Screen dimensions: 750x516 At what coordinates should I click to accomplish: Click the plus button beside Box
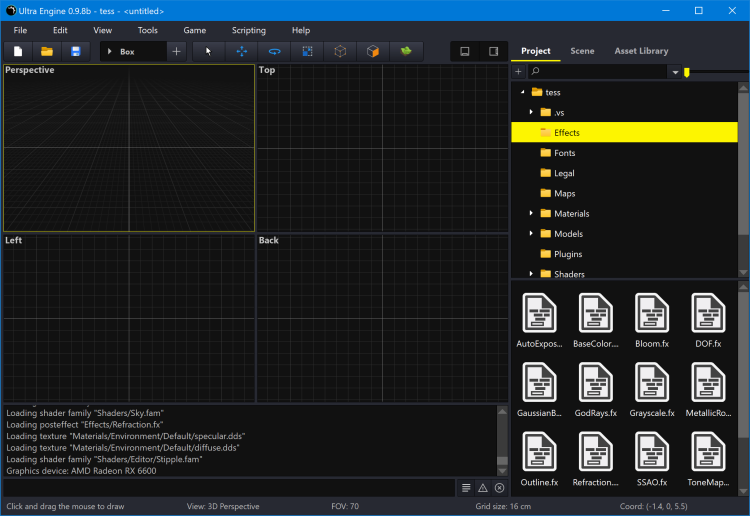coord(177,51)
